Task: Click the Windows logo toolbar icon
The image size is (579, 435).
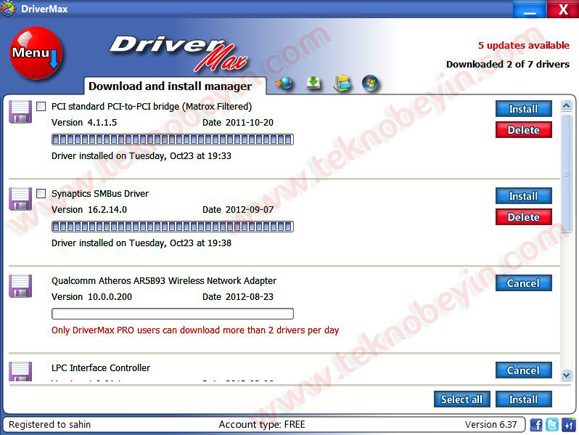Action: point(370,83)
